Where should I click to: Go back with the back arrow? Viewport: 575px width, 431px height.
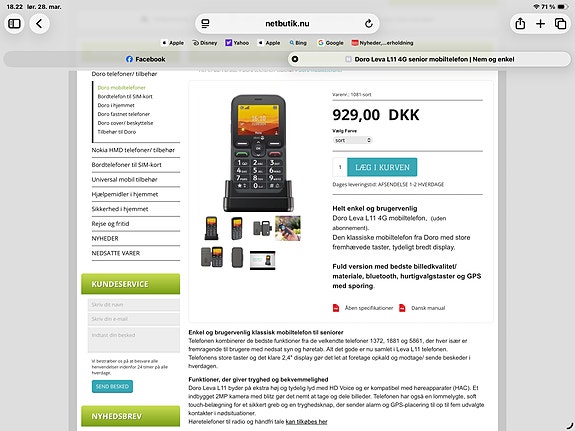[39, 24]
